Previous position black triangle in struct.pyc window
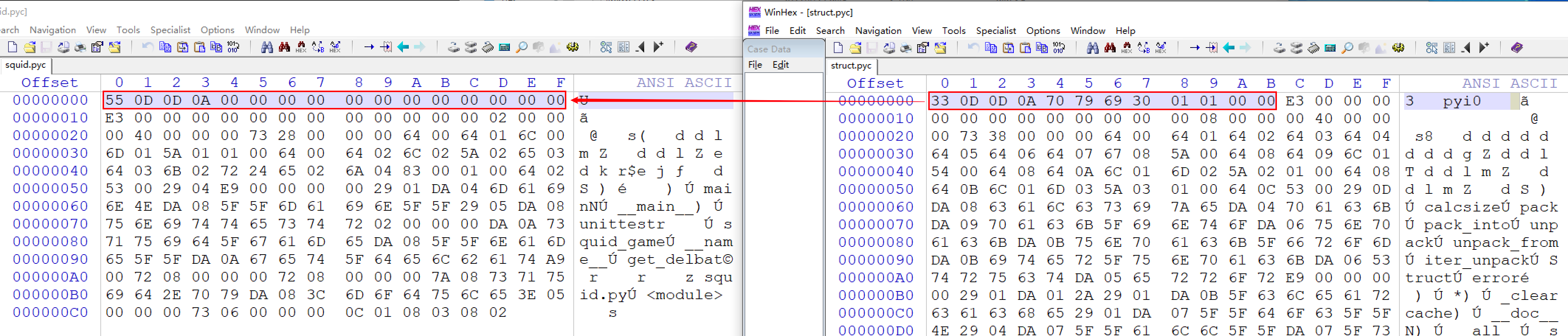 pos(1466,48)
